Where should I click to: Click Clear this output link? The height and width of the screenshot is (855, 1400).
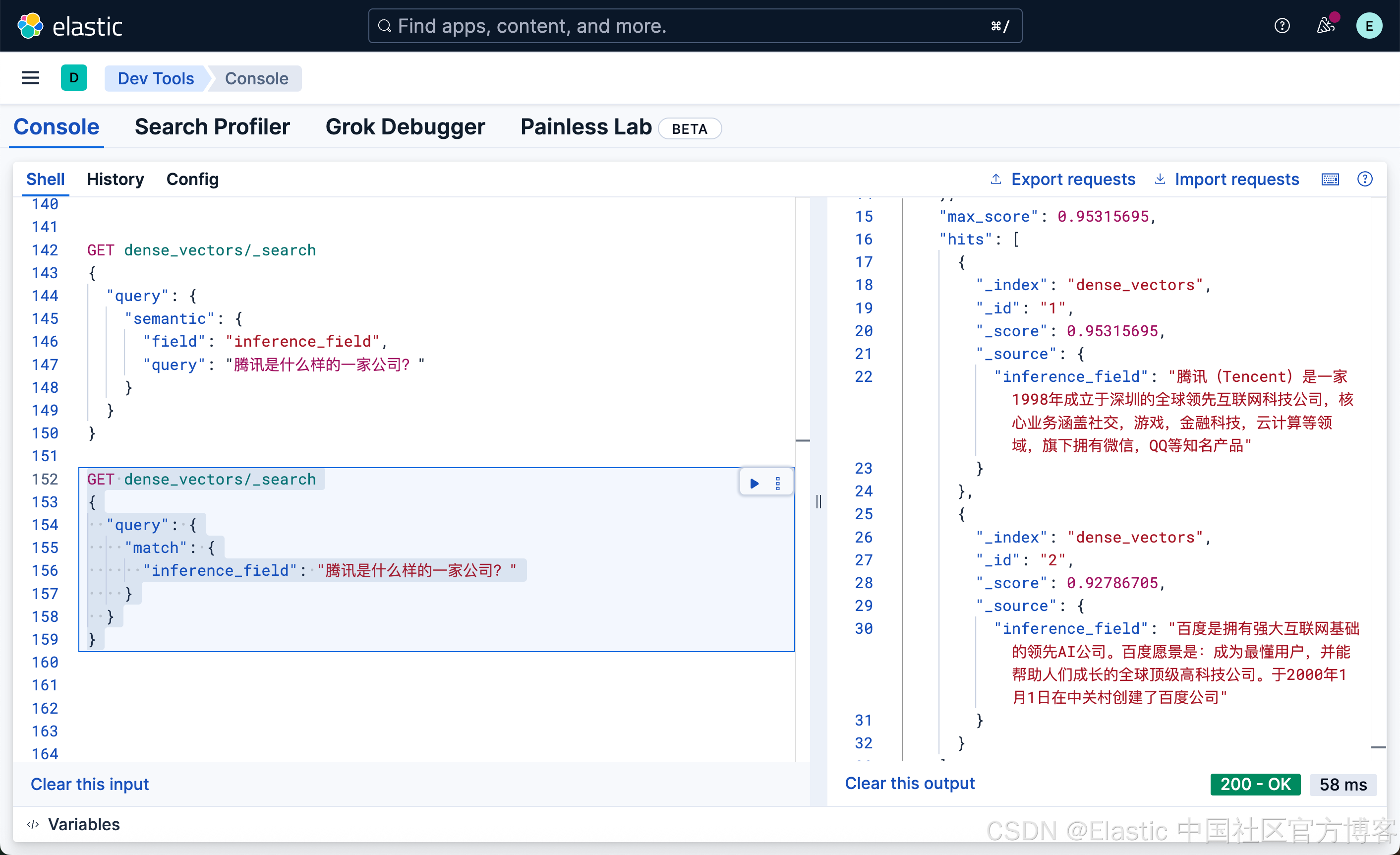(909, 784)
